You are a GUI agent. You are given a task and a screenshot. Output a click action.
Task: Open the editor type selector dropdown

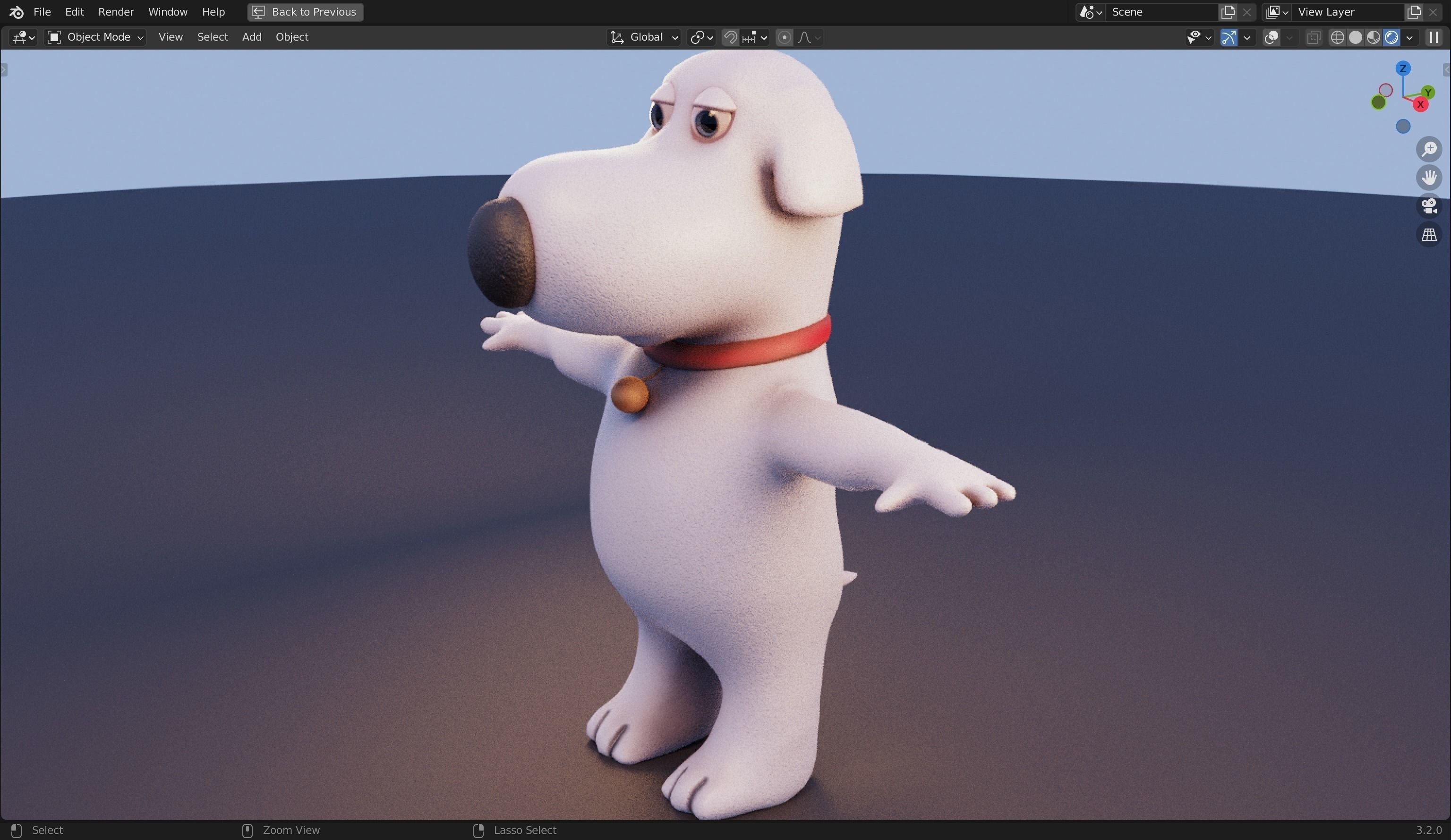pos(23,37)
